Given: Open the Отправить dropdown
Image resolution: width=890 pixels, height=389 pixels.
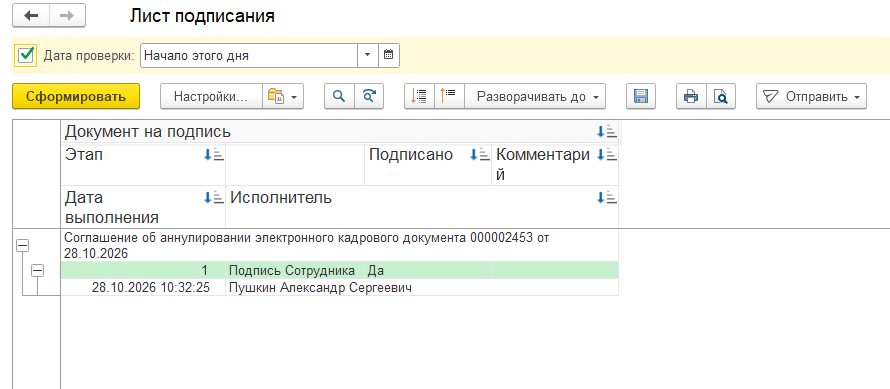Looking at the screenshot, I should 811,97.
